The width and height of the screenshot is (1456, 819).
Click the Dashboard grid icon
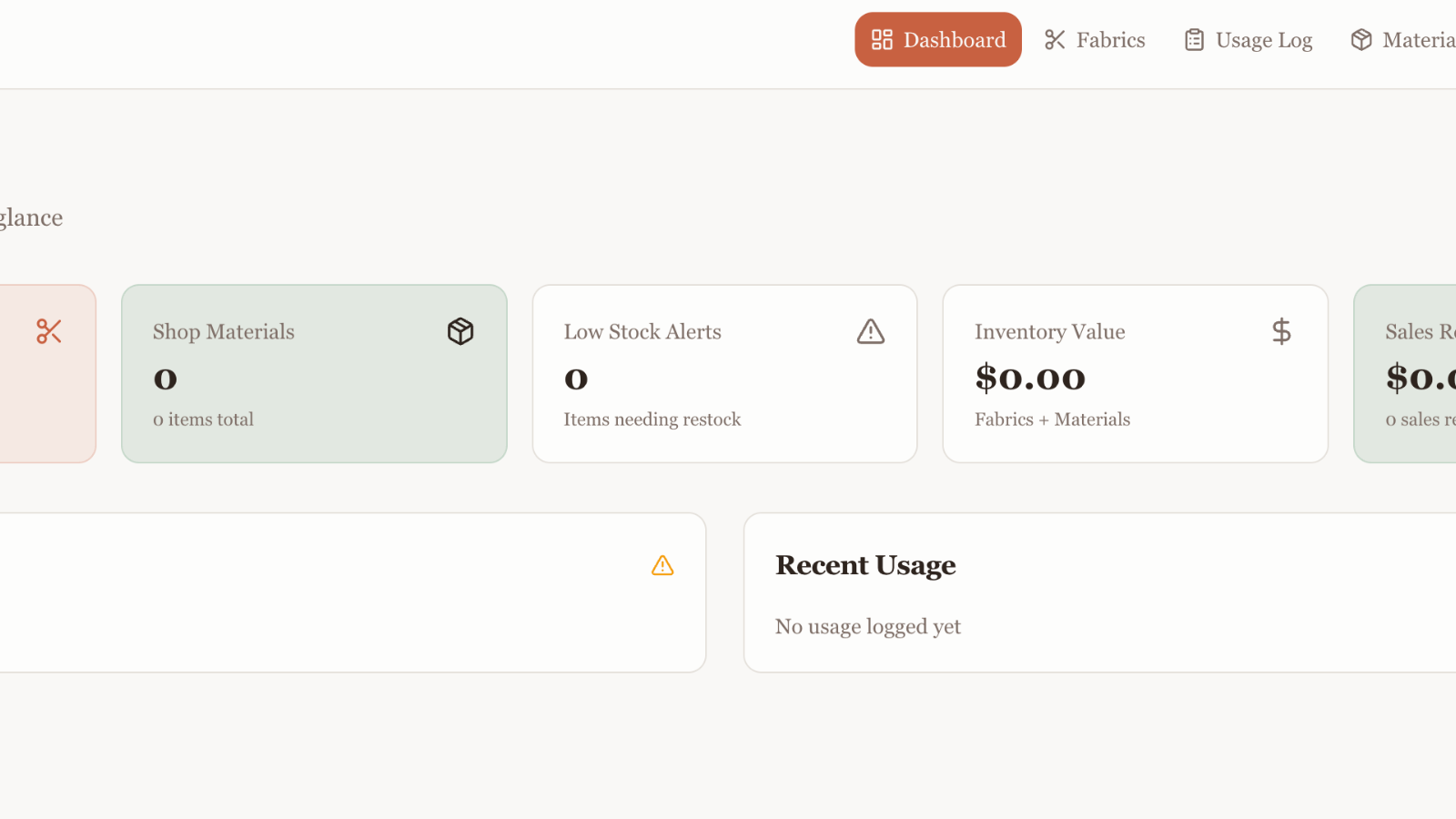(x=882, y=40)
